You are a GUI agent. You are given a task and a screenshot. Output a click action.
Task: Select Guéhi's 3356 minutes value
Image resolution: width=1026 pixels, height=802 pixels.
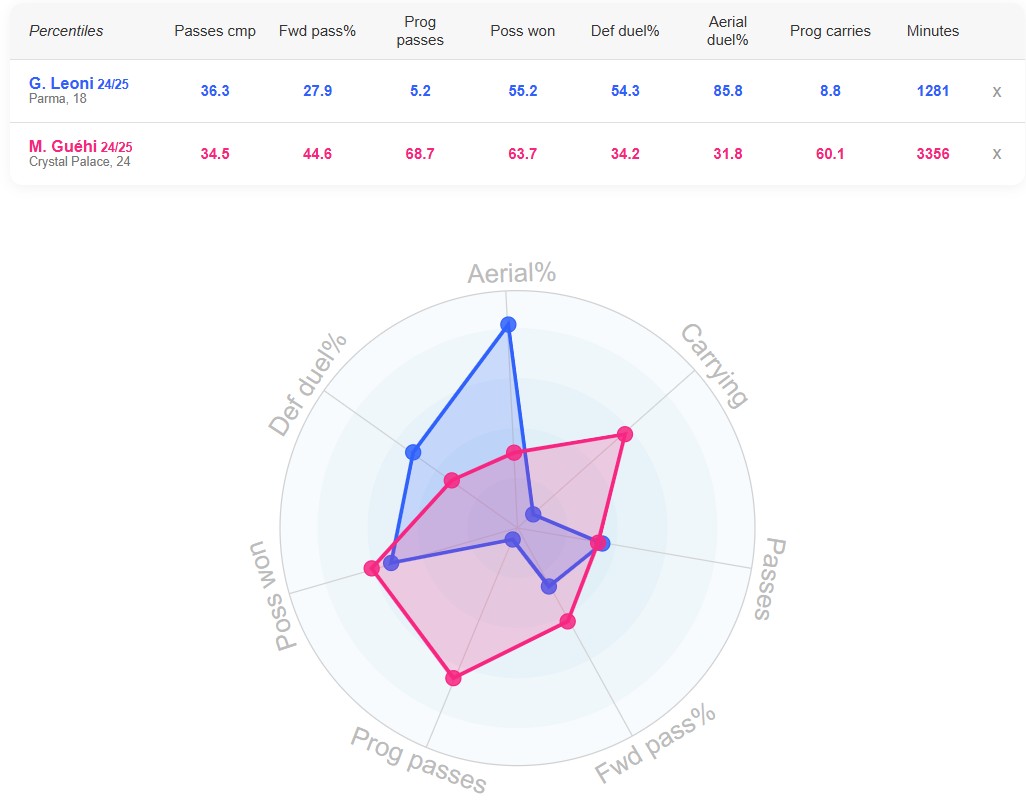933,154
